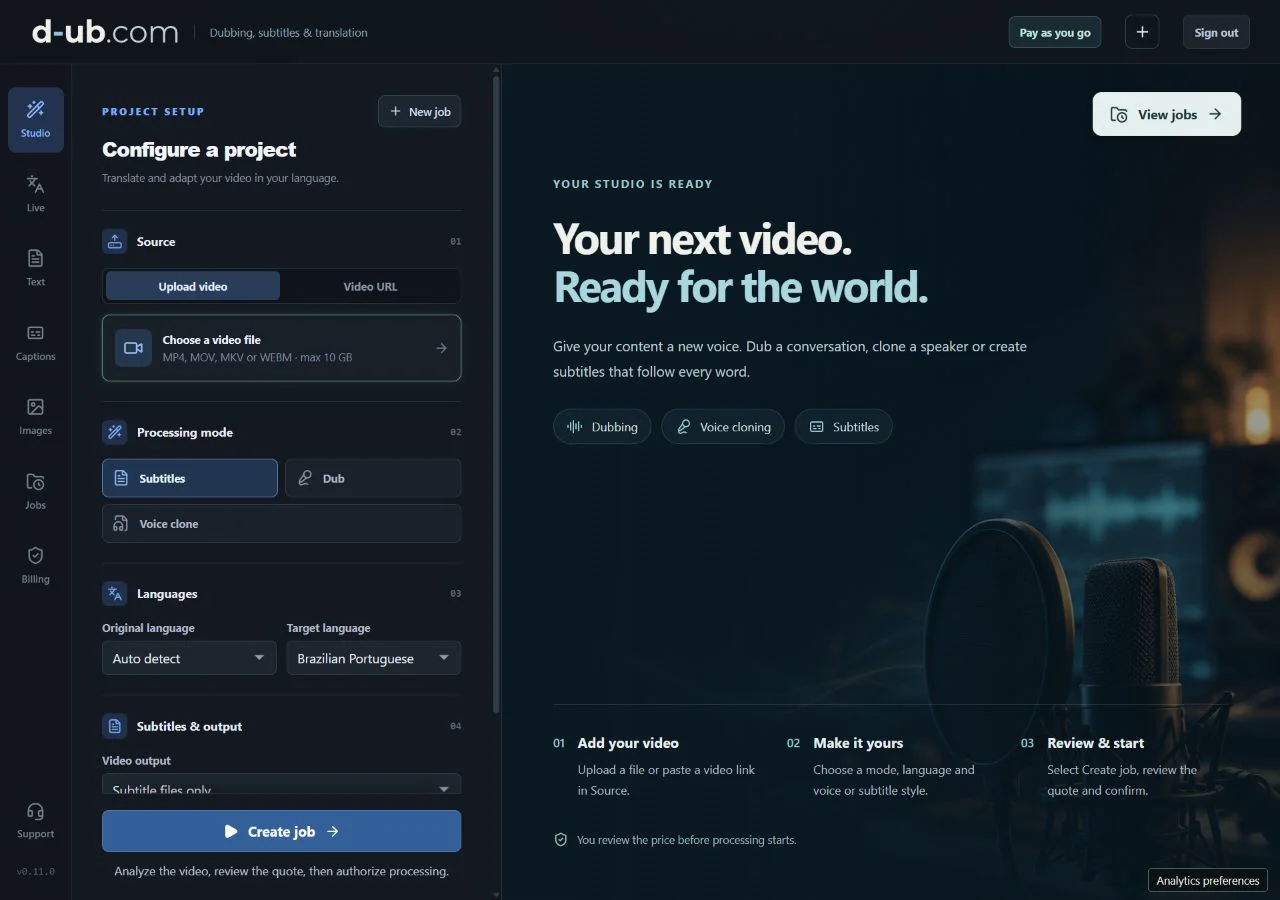Click the New job button
Screen dimensions: 1280x900
coord(420,111)
